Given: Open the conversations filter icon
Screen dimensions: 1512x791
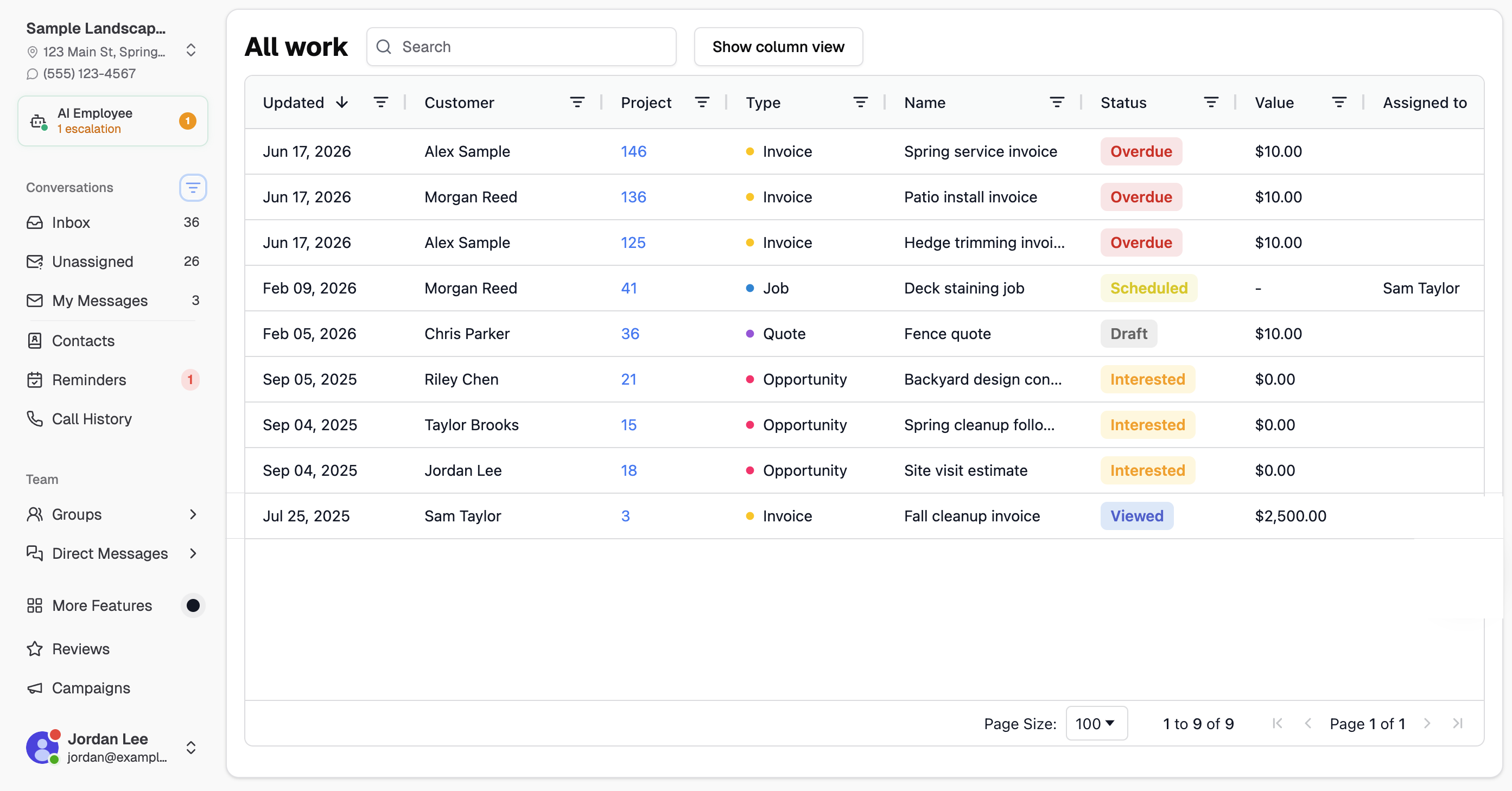Looking at the screenshot, I should (193, 188).
